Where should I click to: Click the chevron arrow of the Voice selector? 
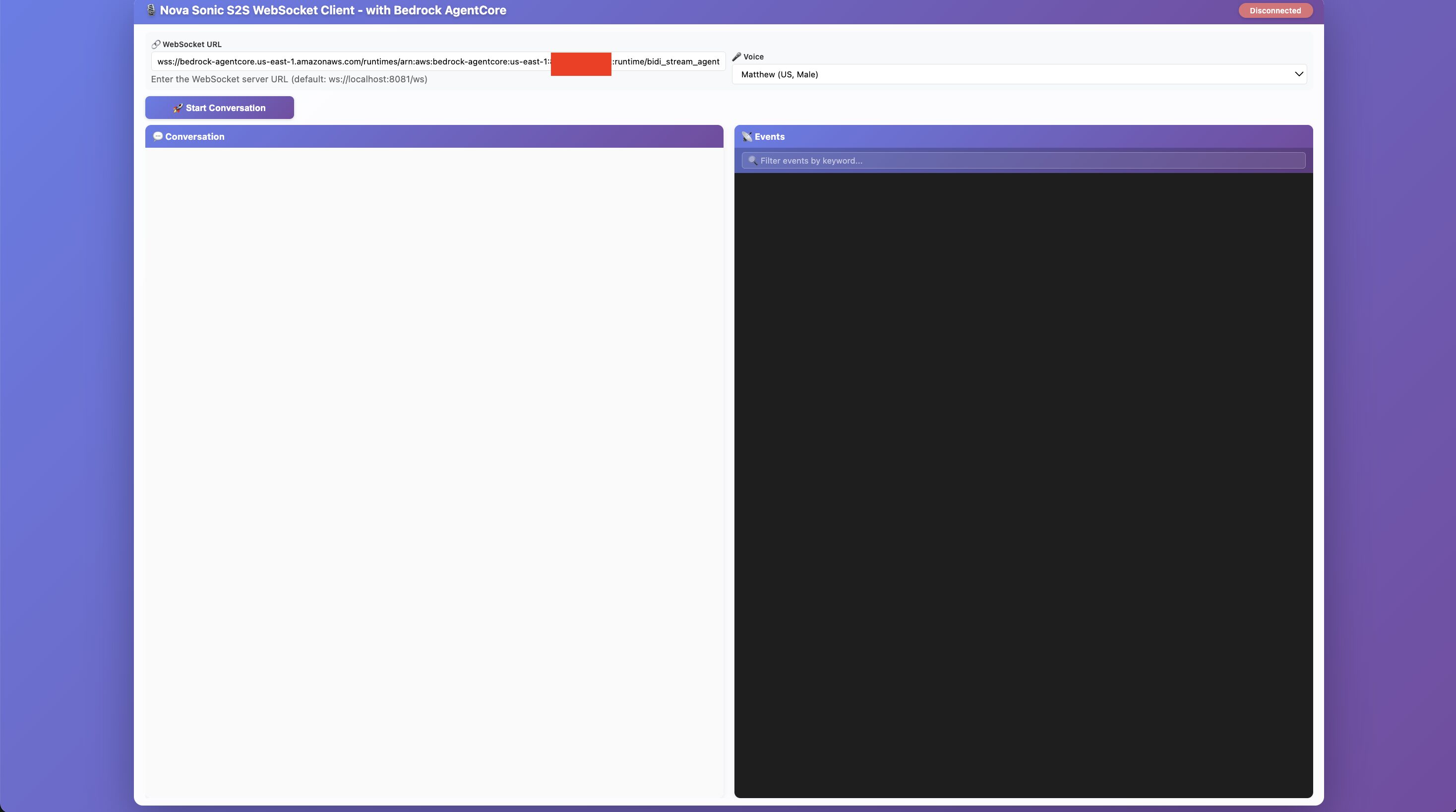(1298, 74)
